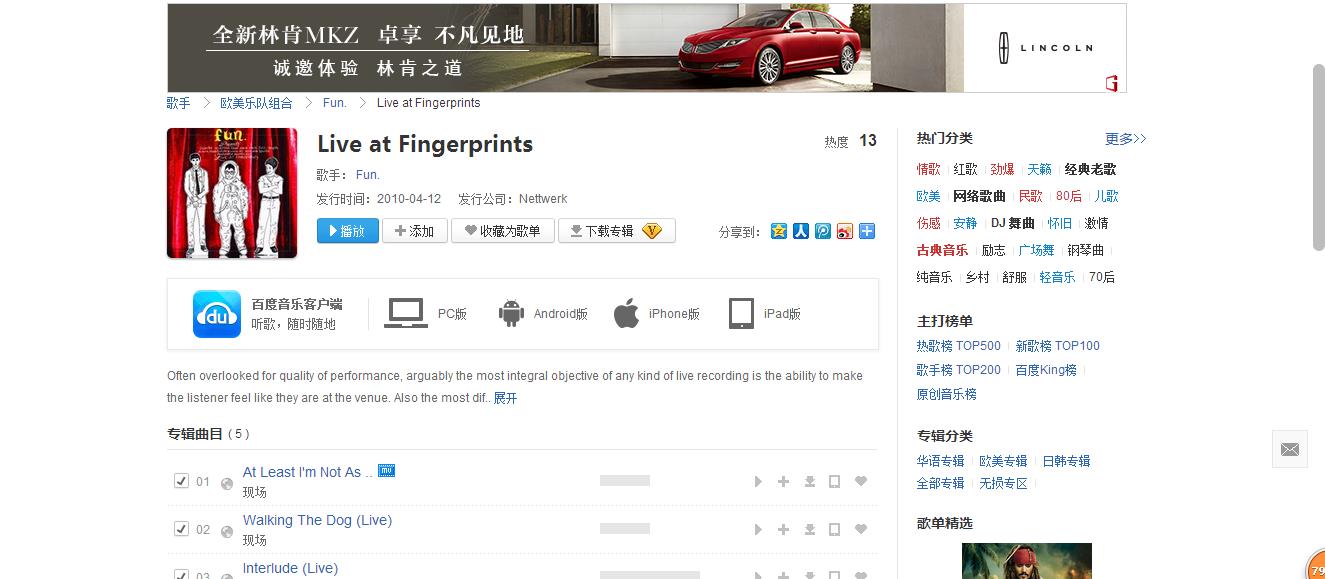Go to 歌手 breadcrumb
This screenshot has width=1325, height=579.
178,103
